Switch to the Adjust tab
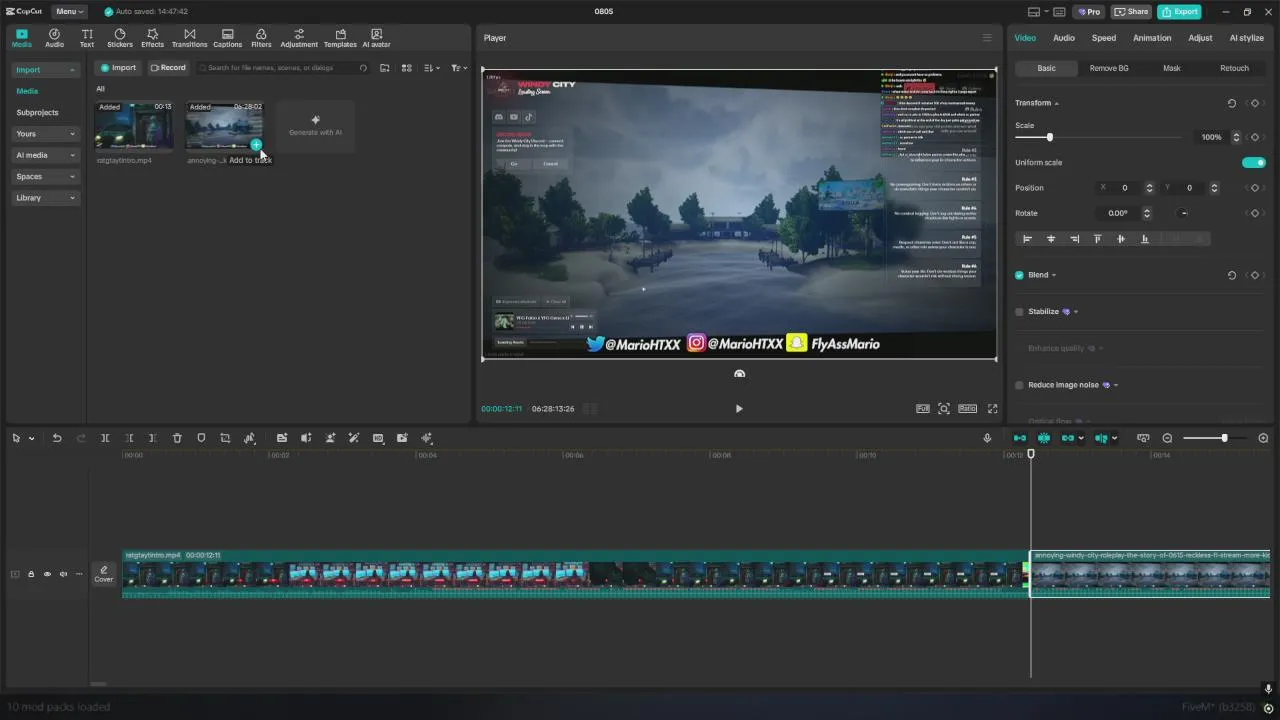 click(x=1200, y=38)
